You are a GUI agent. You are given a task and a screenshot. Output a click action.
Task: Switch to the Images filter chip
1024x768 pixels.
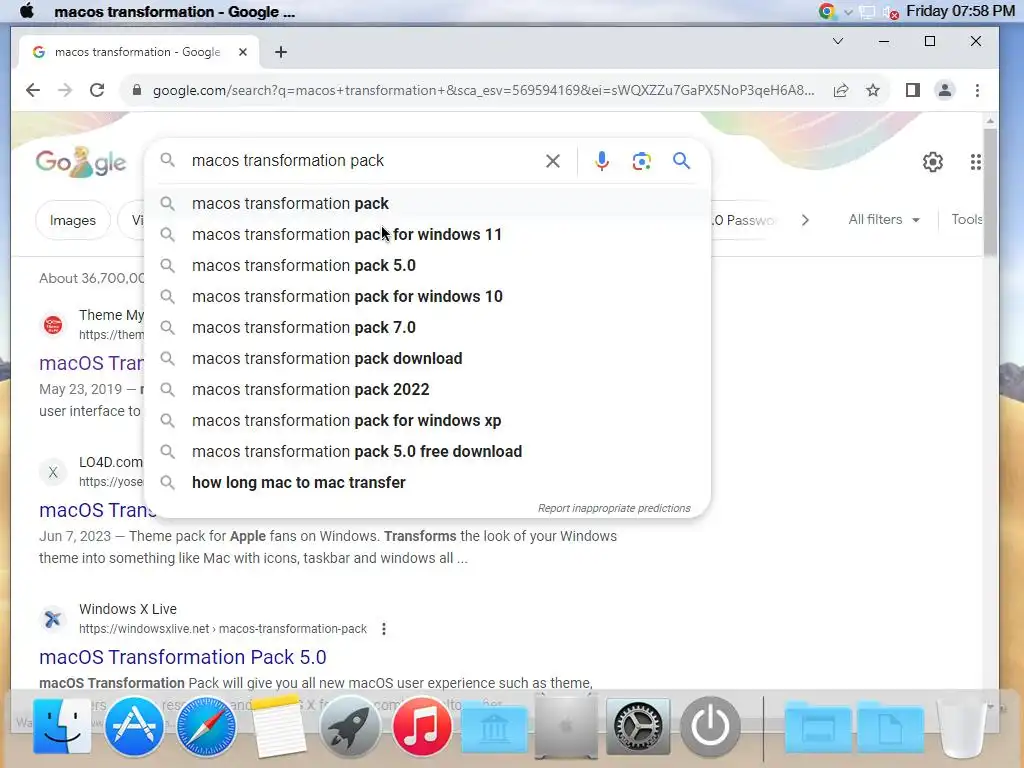(72, 221)
